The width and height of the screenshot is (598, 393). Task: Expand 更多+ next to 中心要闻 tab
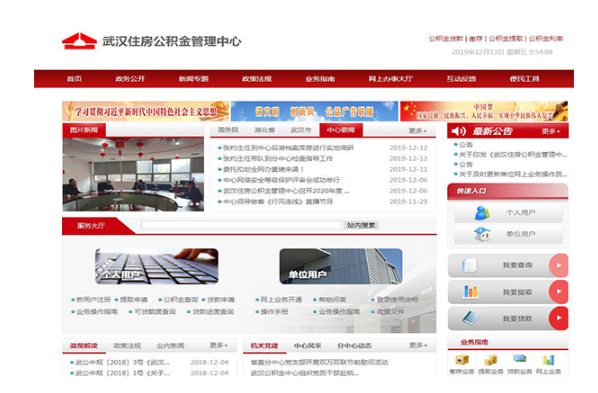(417, 130)
